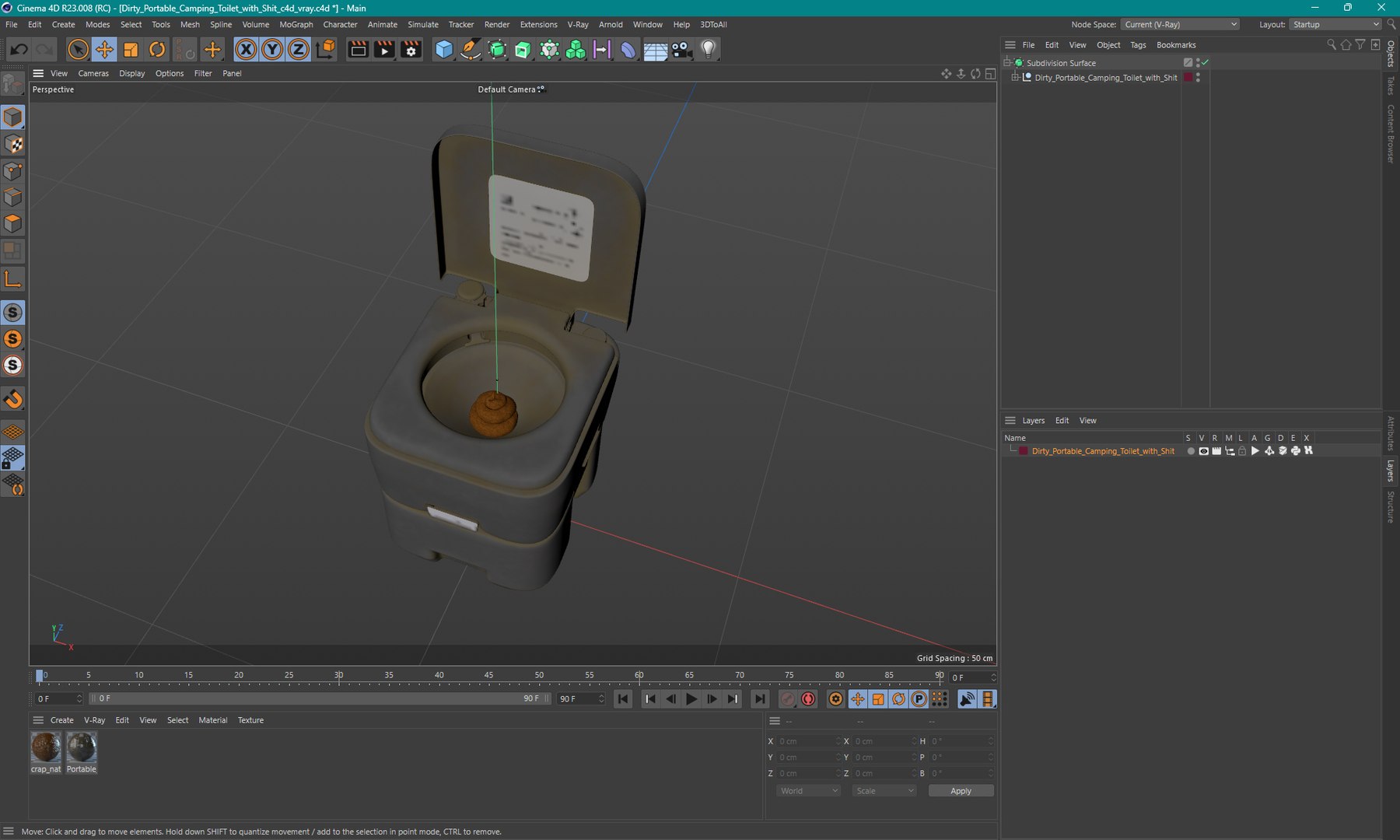Activate the Scale tool
Image resolution: width=1400 pixels, height=840 pixels.
(x=131, y=50)
